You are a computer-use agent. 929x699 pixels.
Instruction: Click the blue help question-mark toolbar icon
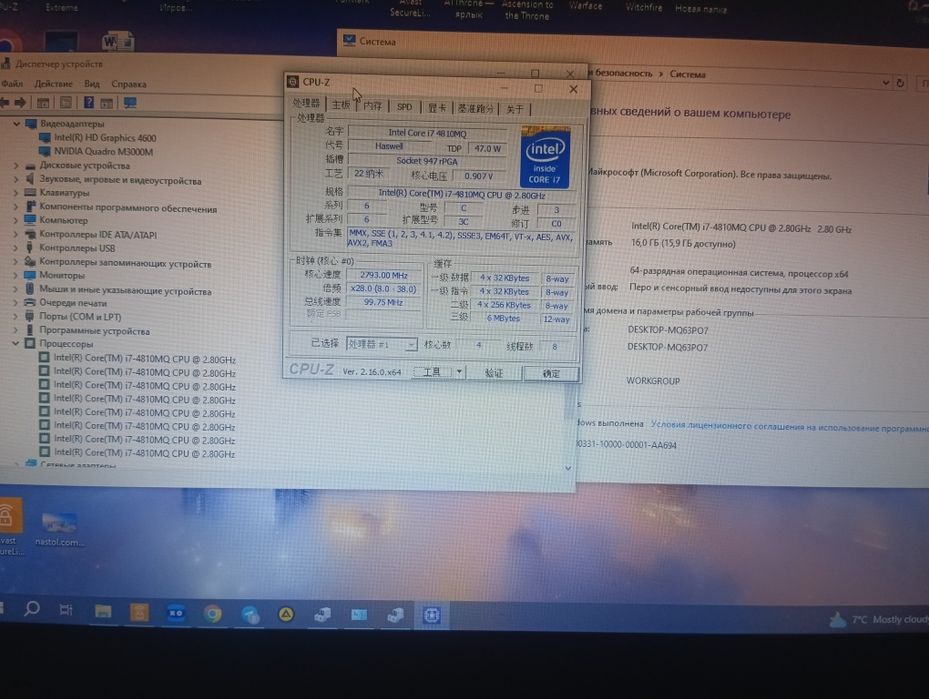[x=88, y=102]
